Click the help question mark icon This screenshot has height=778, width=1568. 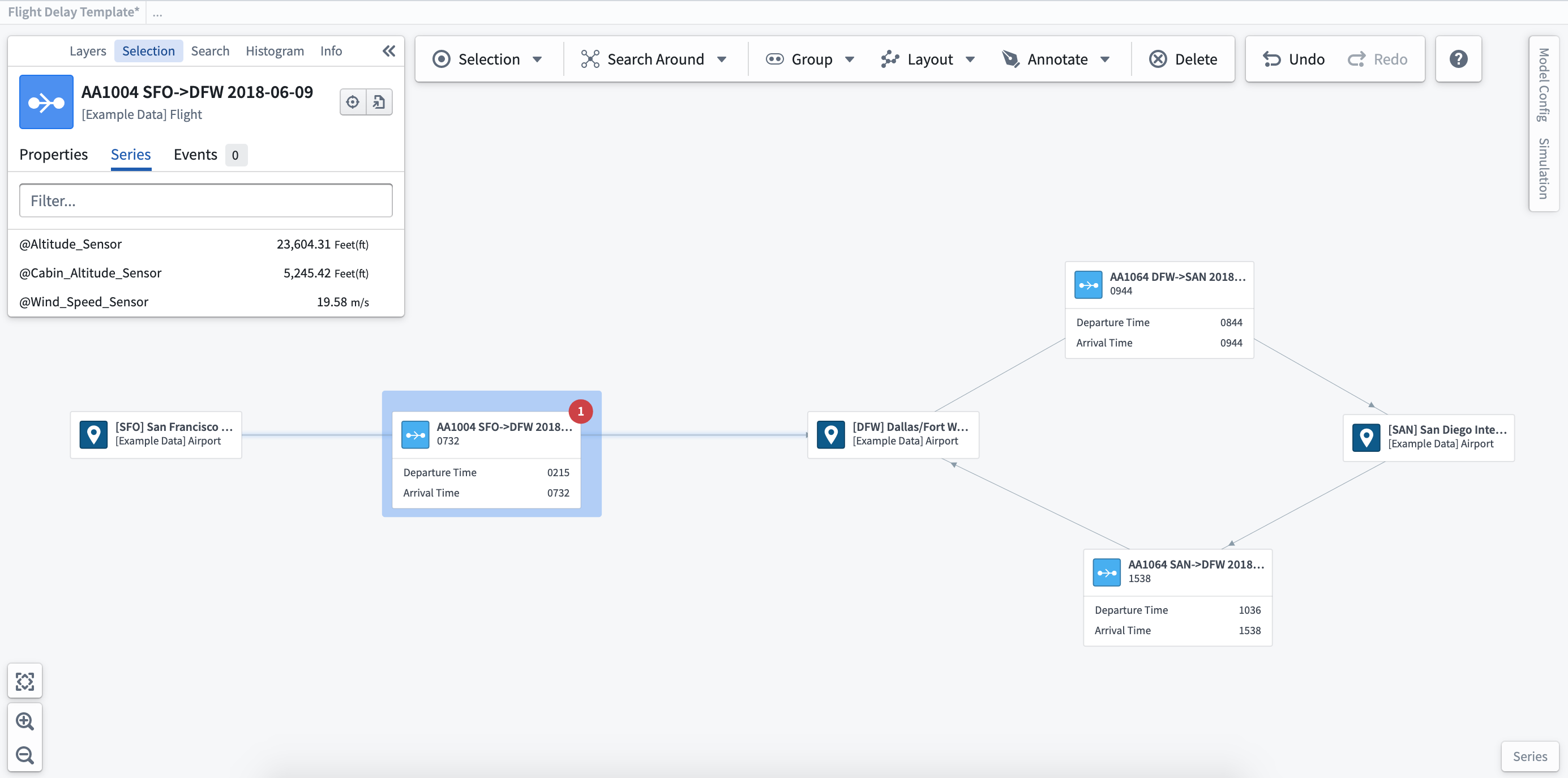point(1458,59)
